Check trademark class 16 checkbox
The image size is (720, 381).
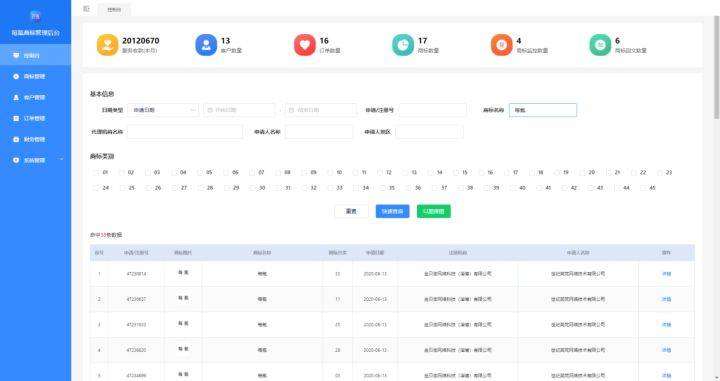[x=481, y=173]
